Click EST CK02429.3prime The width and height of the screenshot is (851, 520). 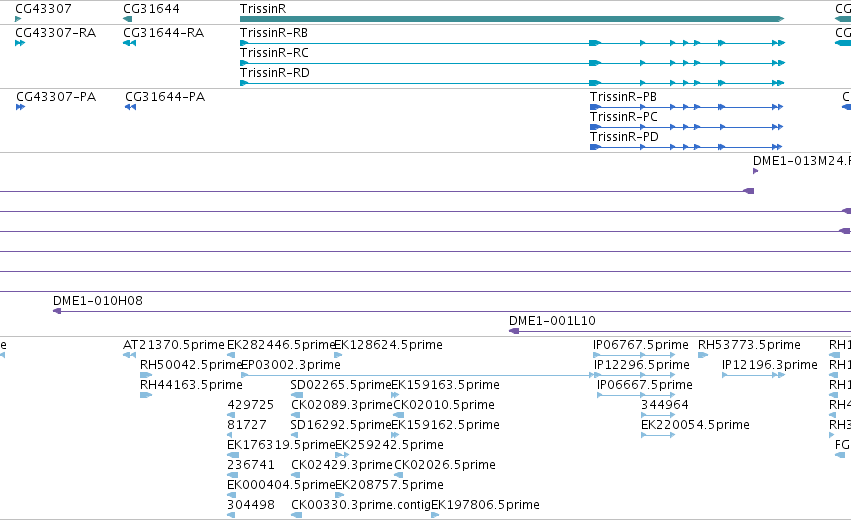341,465
